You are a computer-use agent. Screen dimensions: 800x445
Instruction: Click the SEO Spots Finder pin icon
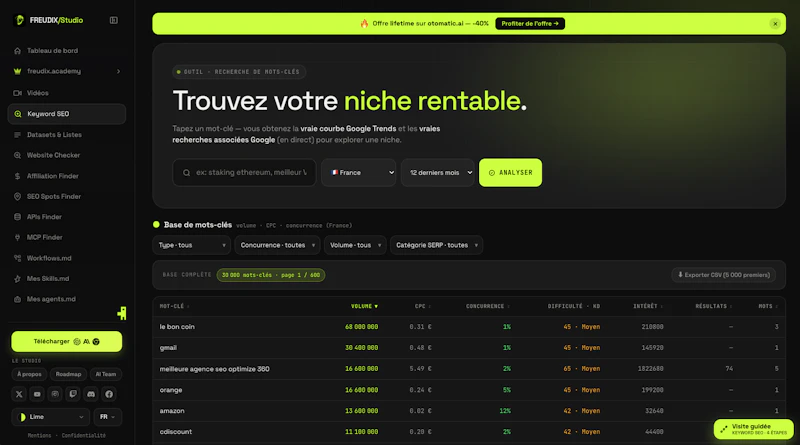point(17,196)
